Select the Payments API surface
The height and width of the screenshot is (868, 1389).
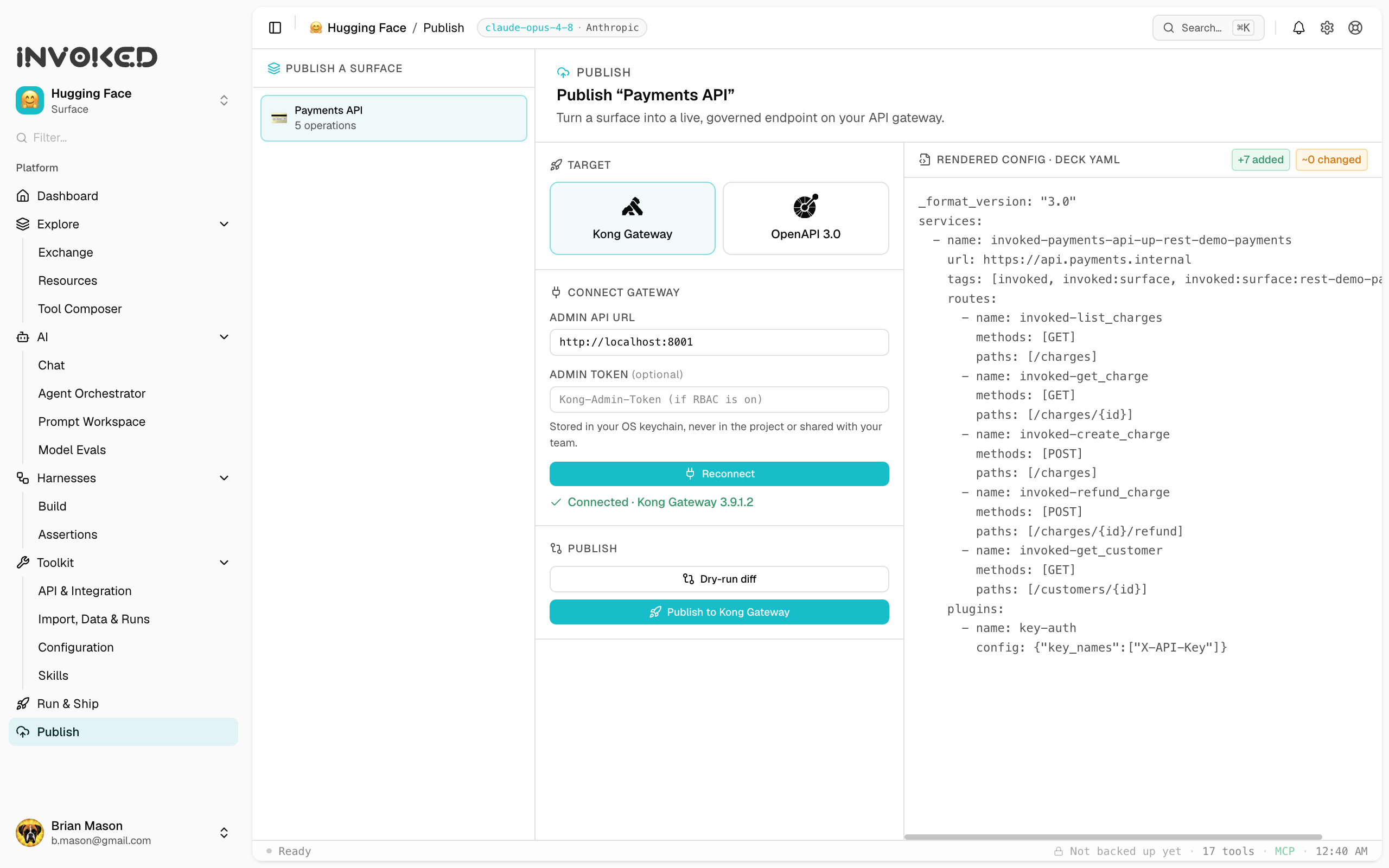tap(394, 118)
